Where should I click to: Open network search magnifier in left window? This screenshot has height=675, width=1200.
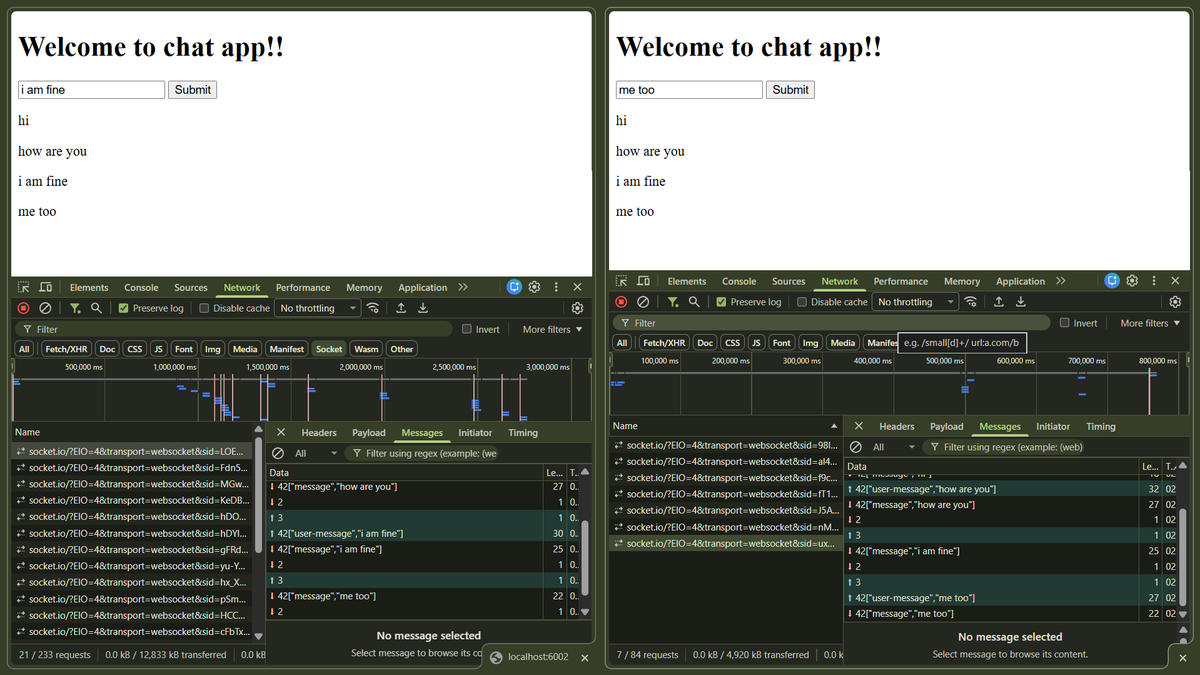pos(96,308)
